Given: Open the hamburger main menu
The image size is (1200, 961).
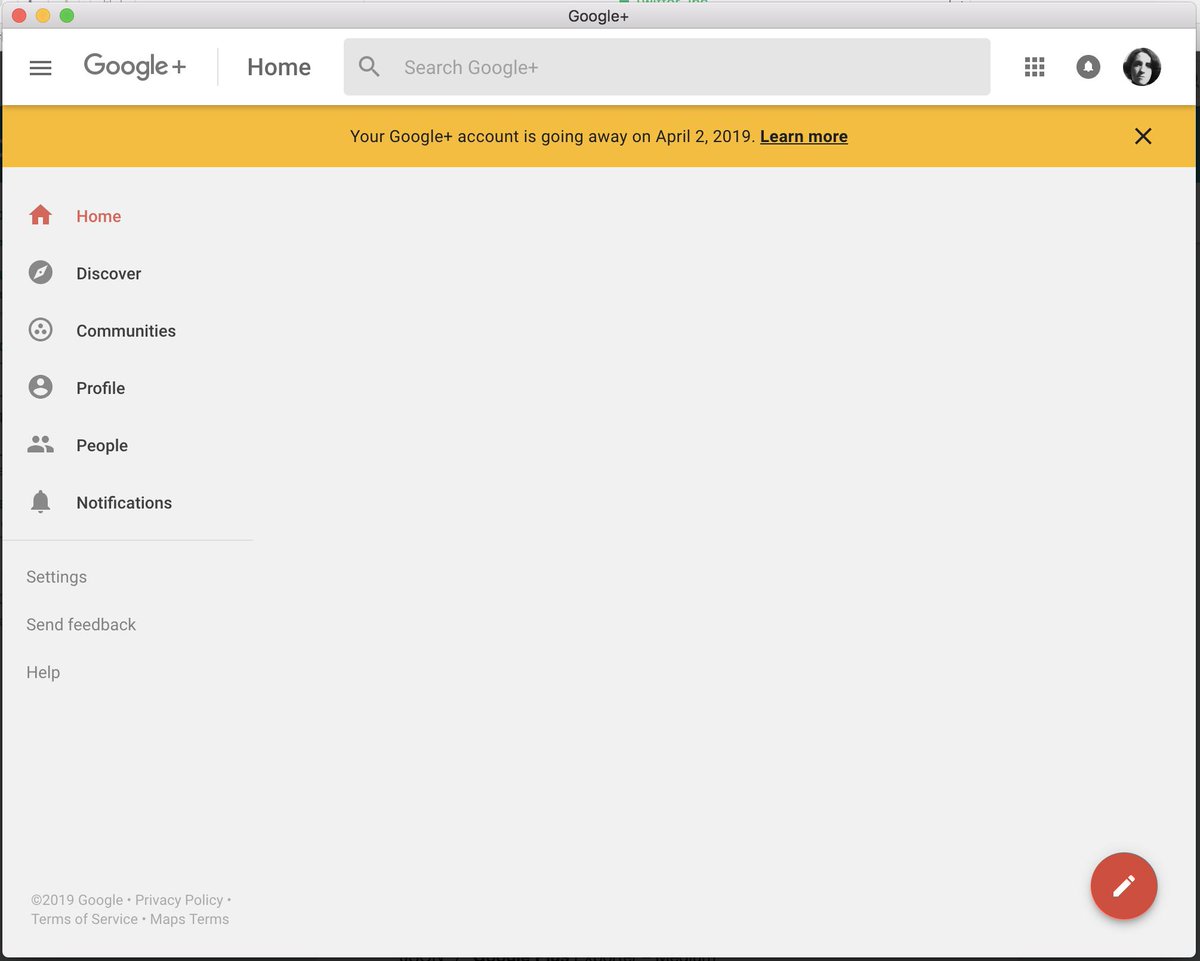Looking at the screenshot, I should click(40, 68).
